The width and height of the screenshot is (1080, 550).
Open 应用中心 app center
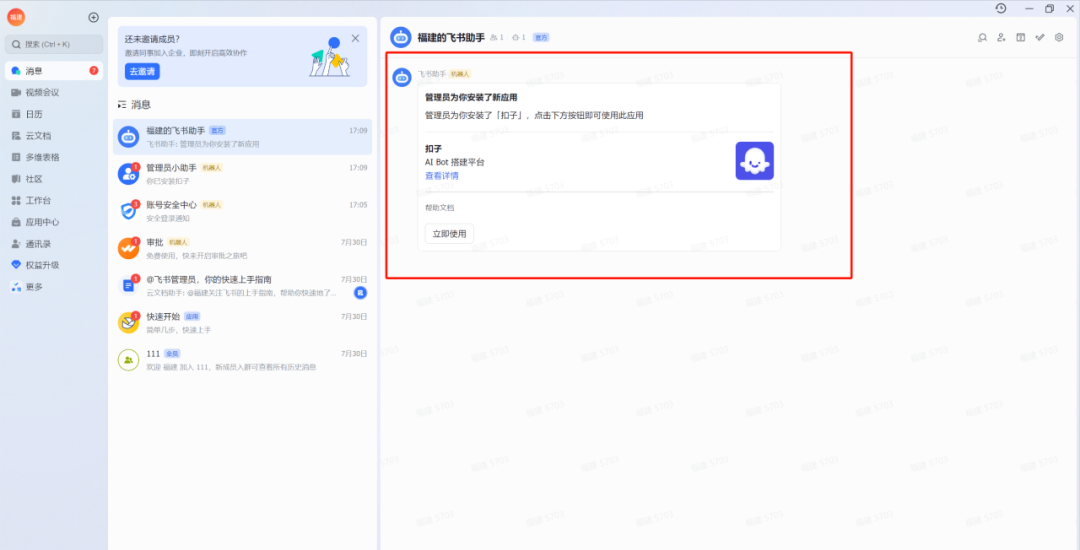tap(41, 222)
